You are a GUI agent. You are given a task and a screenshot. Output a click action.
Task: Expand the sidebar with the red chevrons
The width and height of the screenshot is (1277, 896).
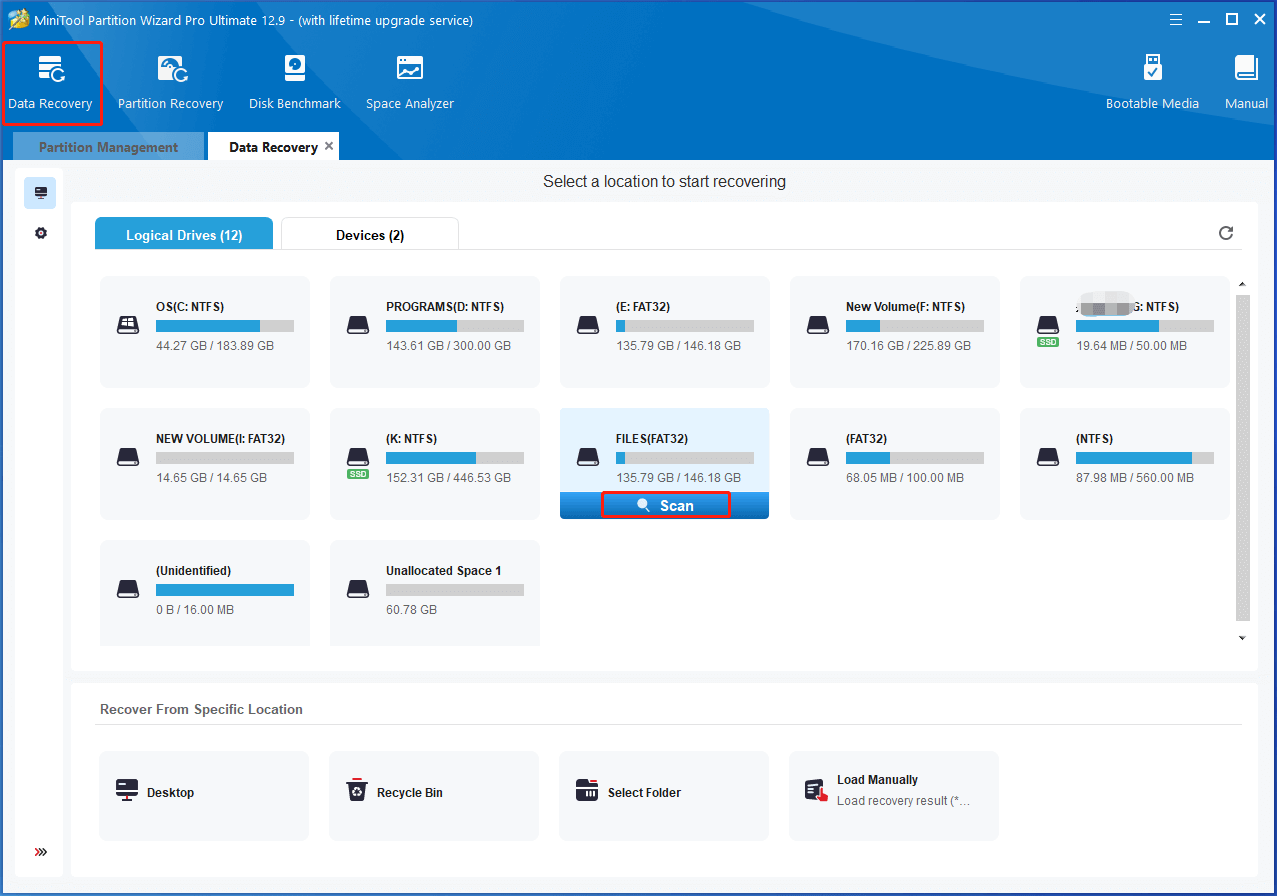[40, 852]
